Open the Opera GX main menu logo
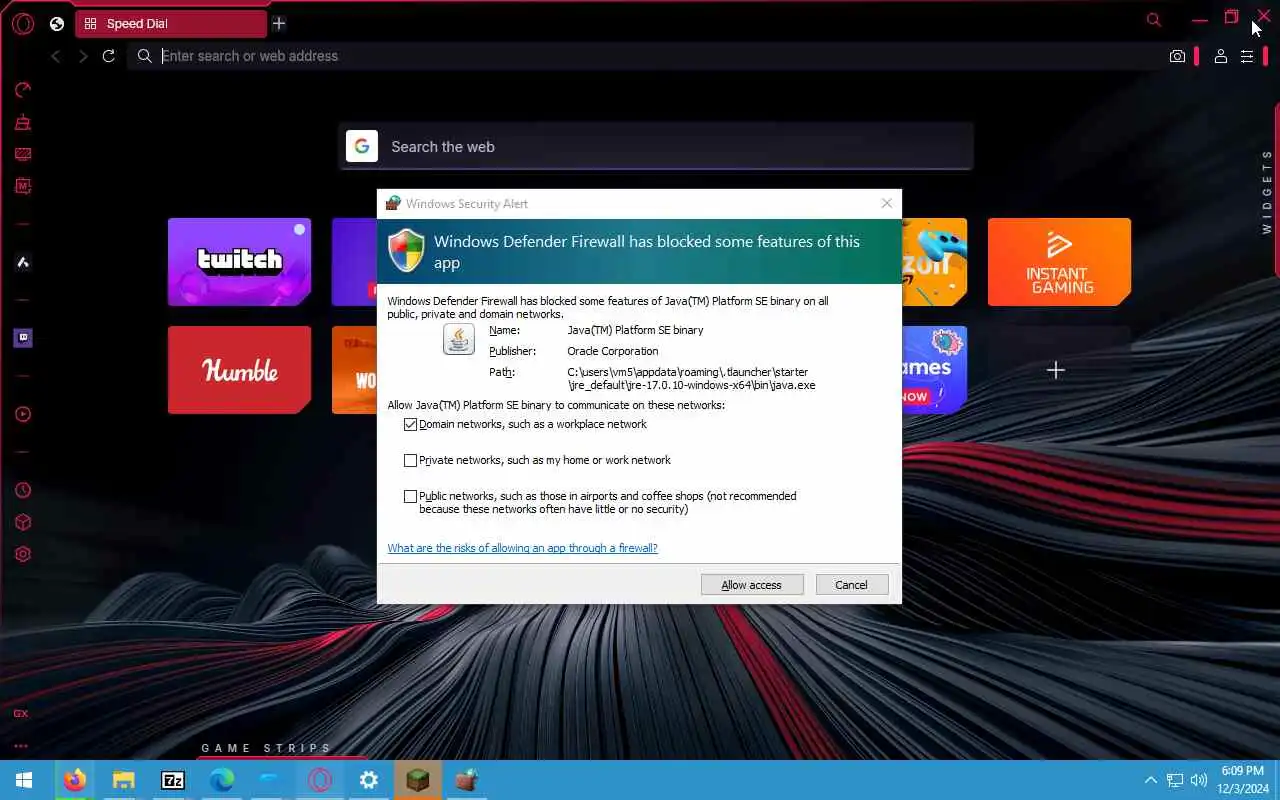Viewport: 1280px width, 800px height. (23, 24)
